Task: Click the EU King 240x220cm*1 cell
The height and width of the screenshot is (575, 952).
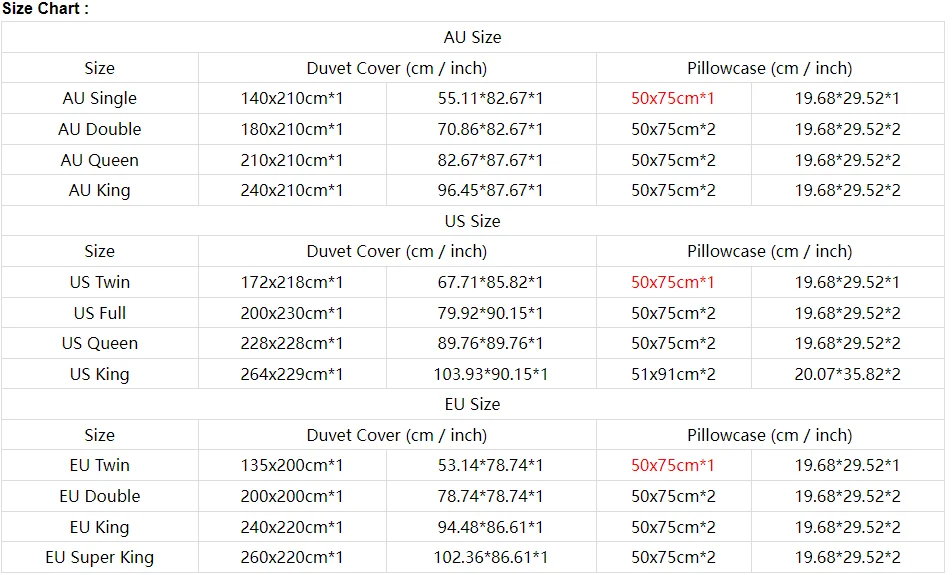Action: click(292, 528)
